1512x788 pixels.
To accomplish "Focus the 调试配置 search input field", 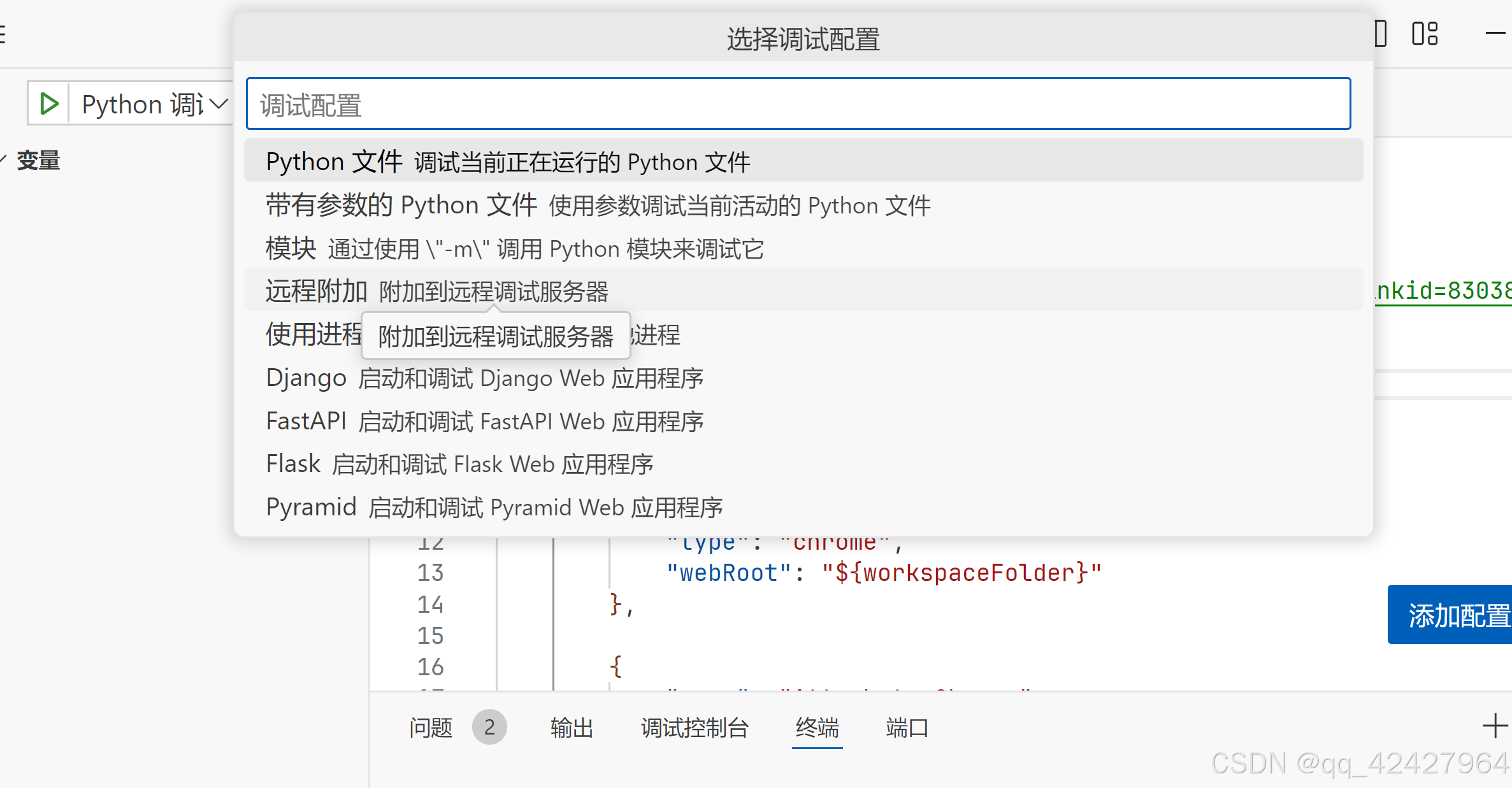I will [x=798, y=104].
